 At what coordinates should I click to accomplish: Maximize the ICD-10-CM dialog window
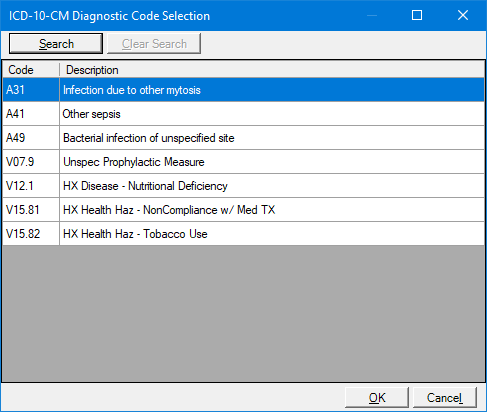click(x=417, y=15)
